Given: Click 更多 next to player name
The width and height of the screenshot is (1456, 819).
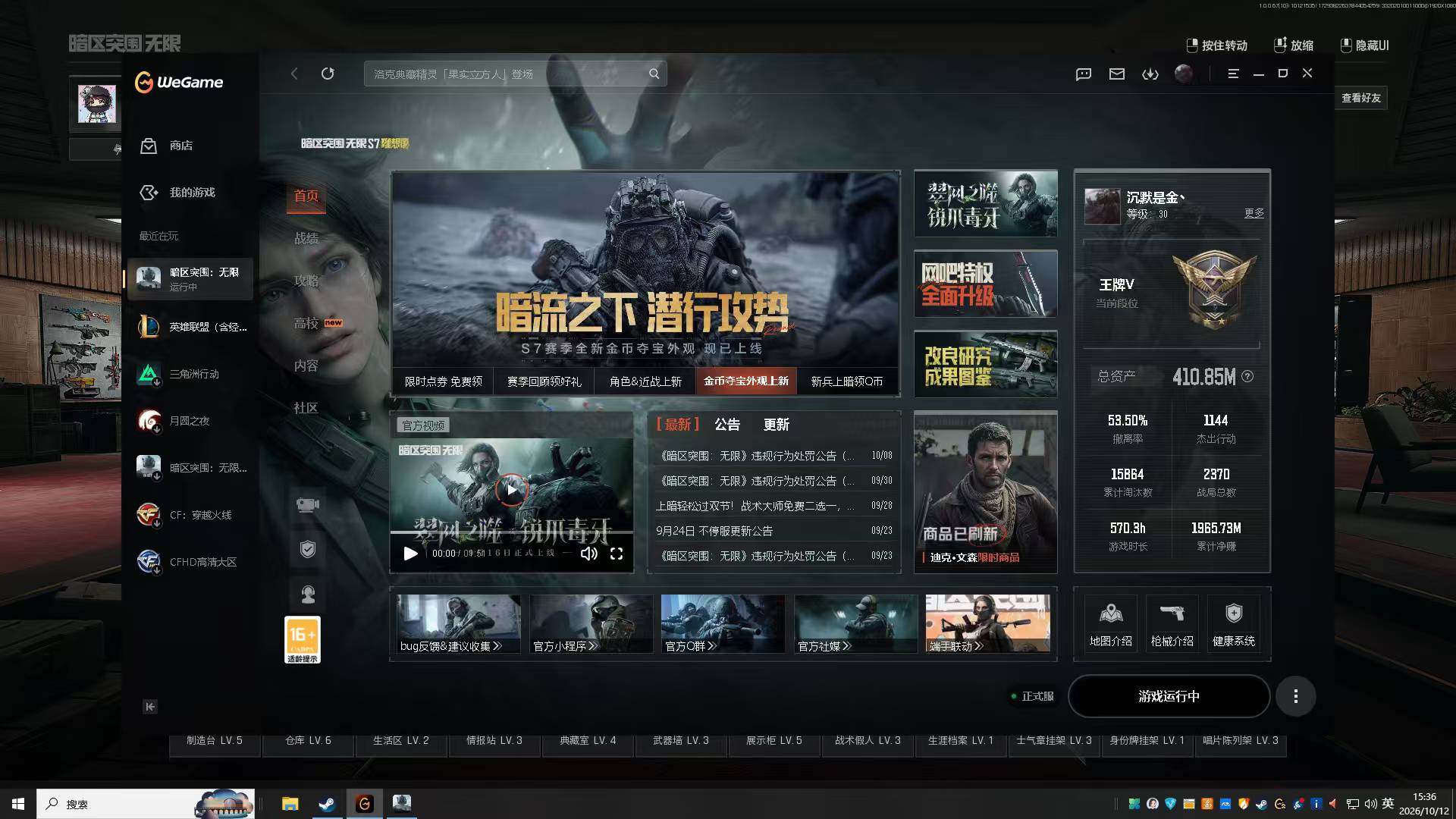Looking at the screenshot, I should pos(1254,213).
